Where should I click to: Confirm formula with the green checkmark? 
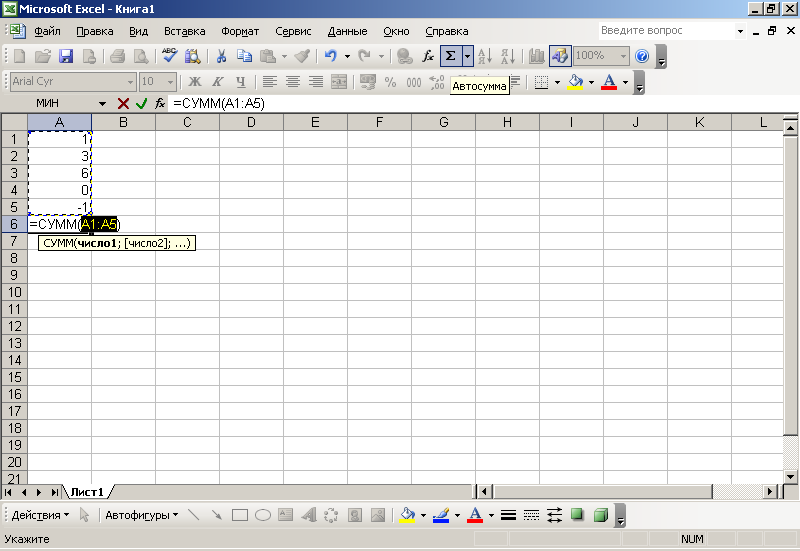coord(141,104)
